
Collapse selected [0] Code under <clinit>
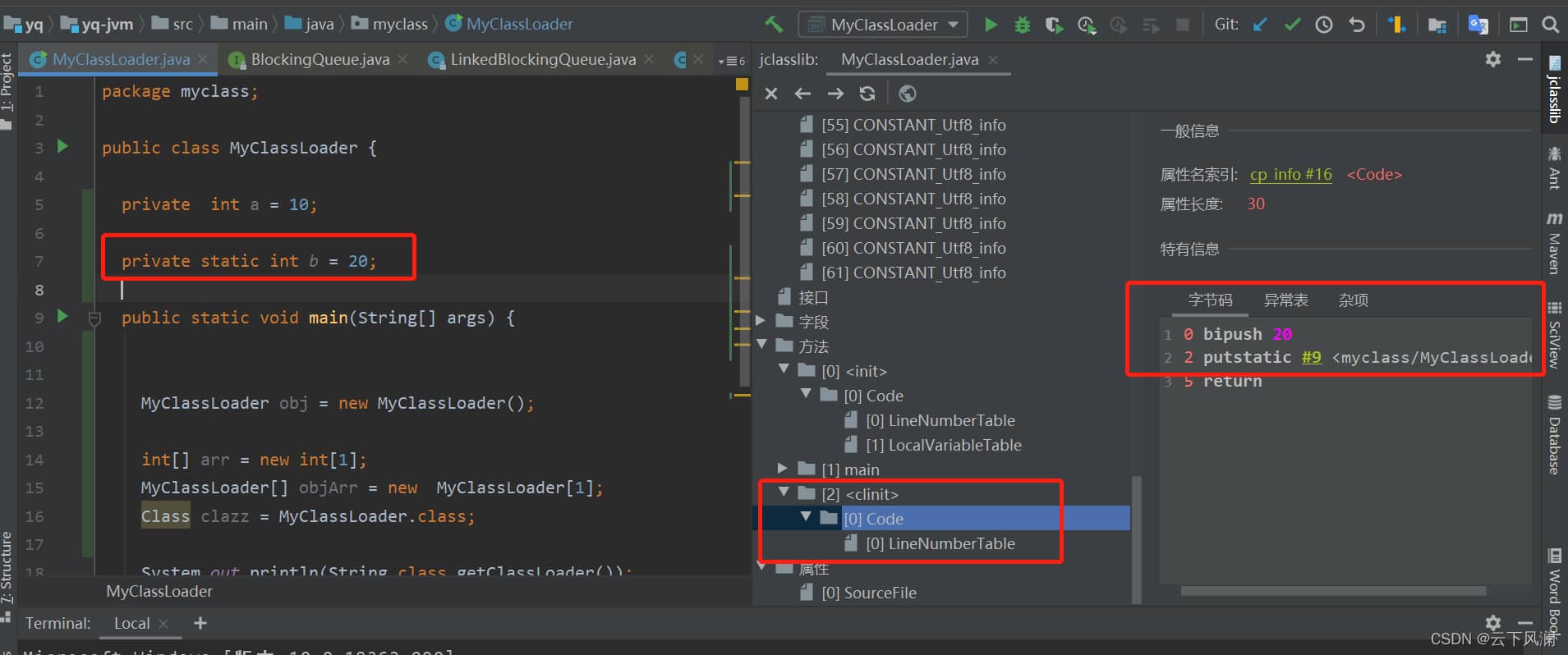pyautogui.click(x=806, y=517)
